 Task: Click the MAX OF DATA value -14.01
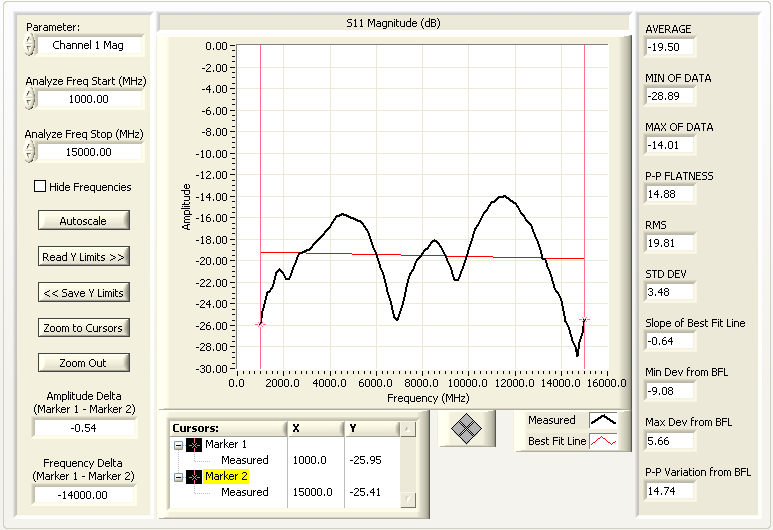pyautogui.click(x=669, y=145)
